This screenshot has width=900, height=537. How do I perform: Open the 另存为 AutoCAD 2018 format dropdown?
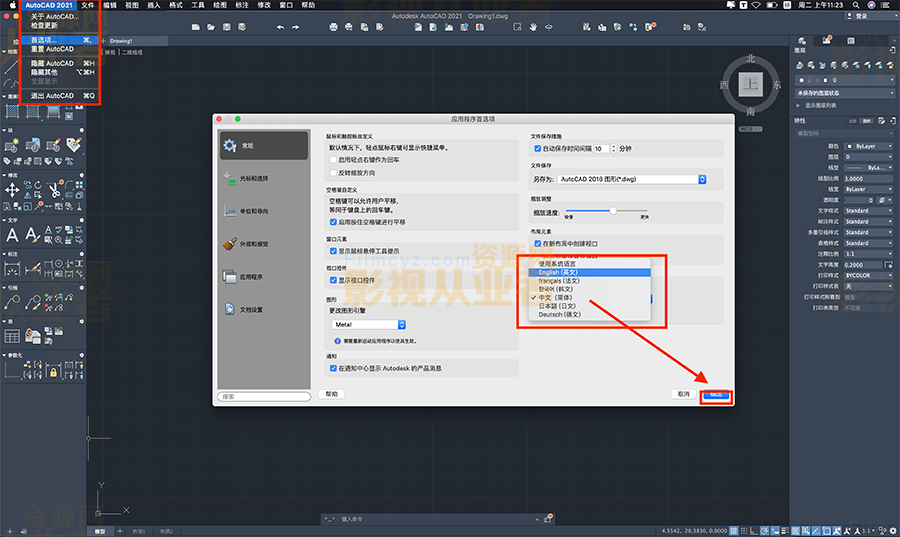tap(631, 179)
